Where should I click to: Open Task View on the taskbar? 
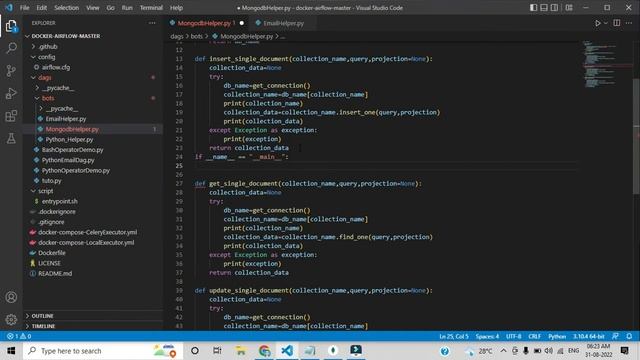click(217, 351)
